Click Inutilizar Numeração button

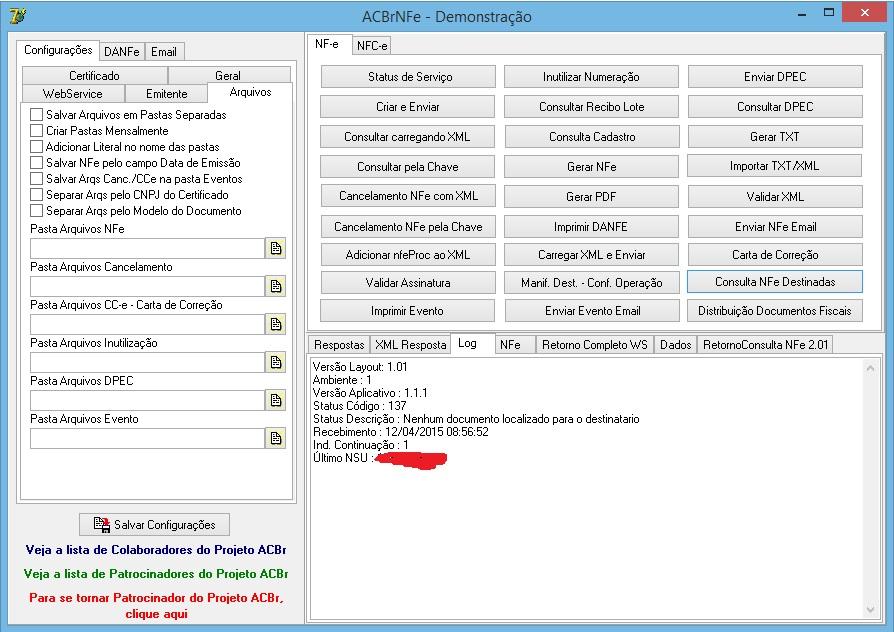click(x=591, y=76)
